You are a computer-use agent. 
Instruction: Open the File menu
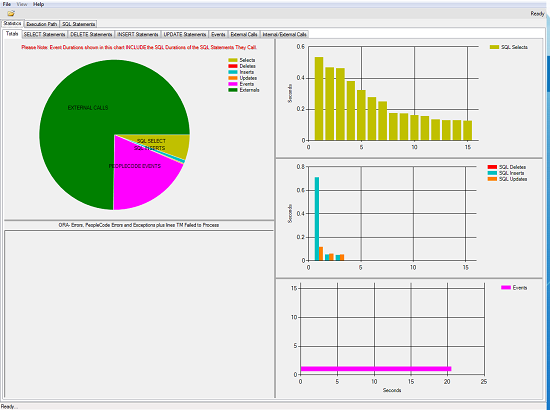[7, 4]
